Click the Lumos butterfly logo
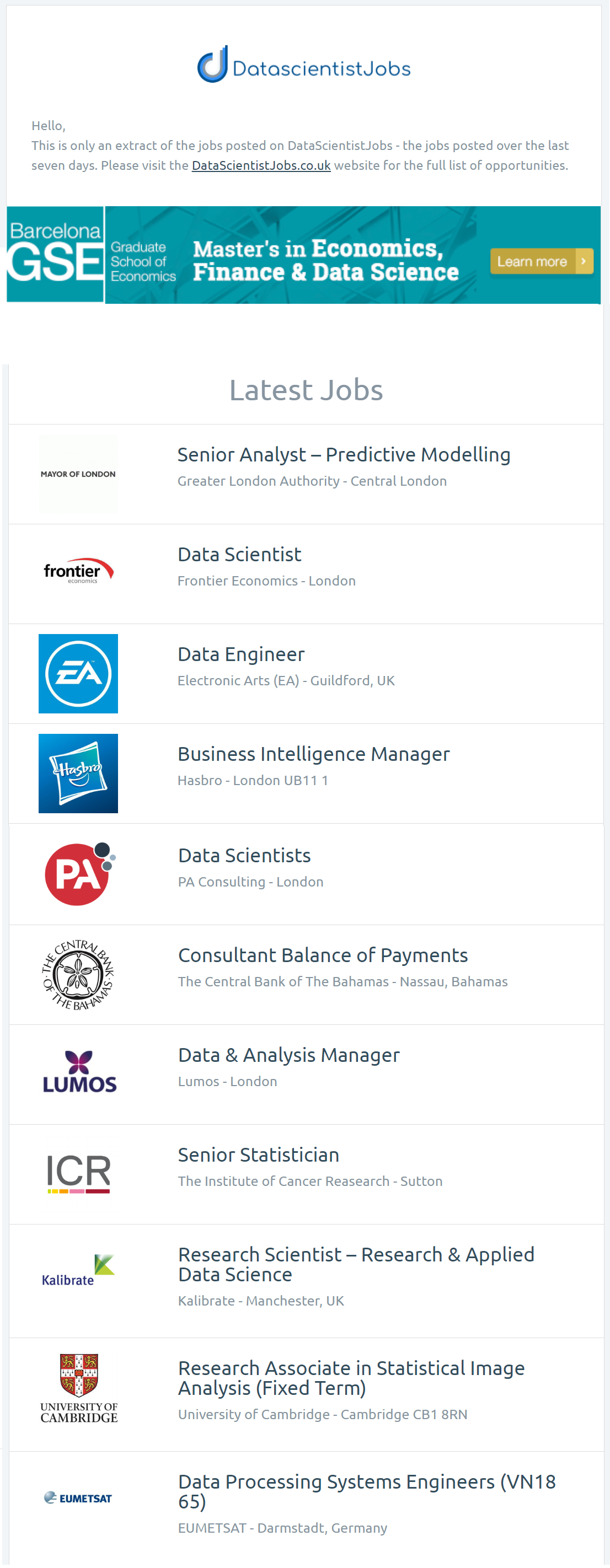The height and width of the screenshot is (1568, 610). point(79,1072)
